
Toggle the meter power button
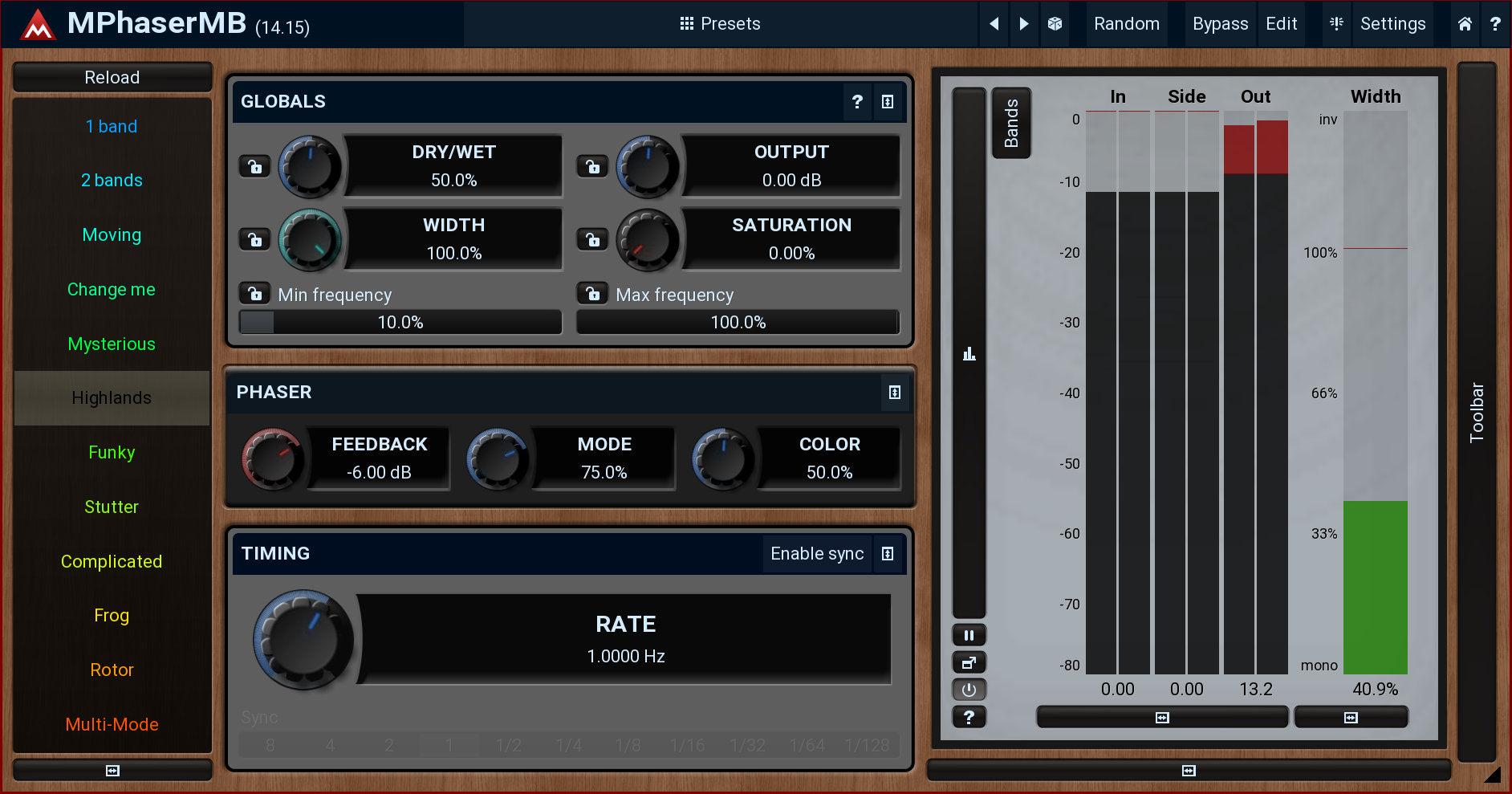[969, 690]
